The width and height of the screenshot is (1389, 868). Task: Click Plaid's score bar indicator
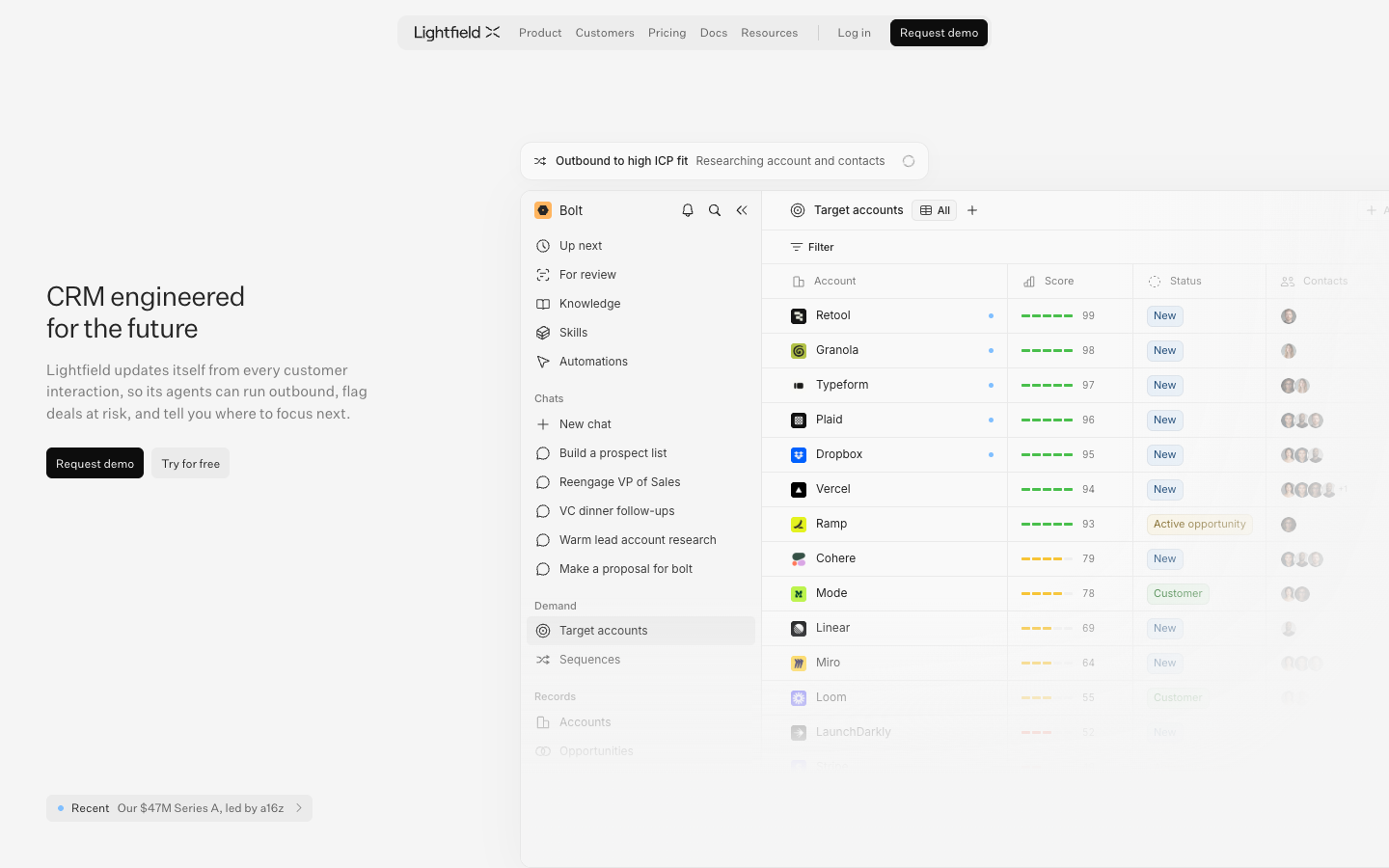point(1047,420)
